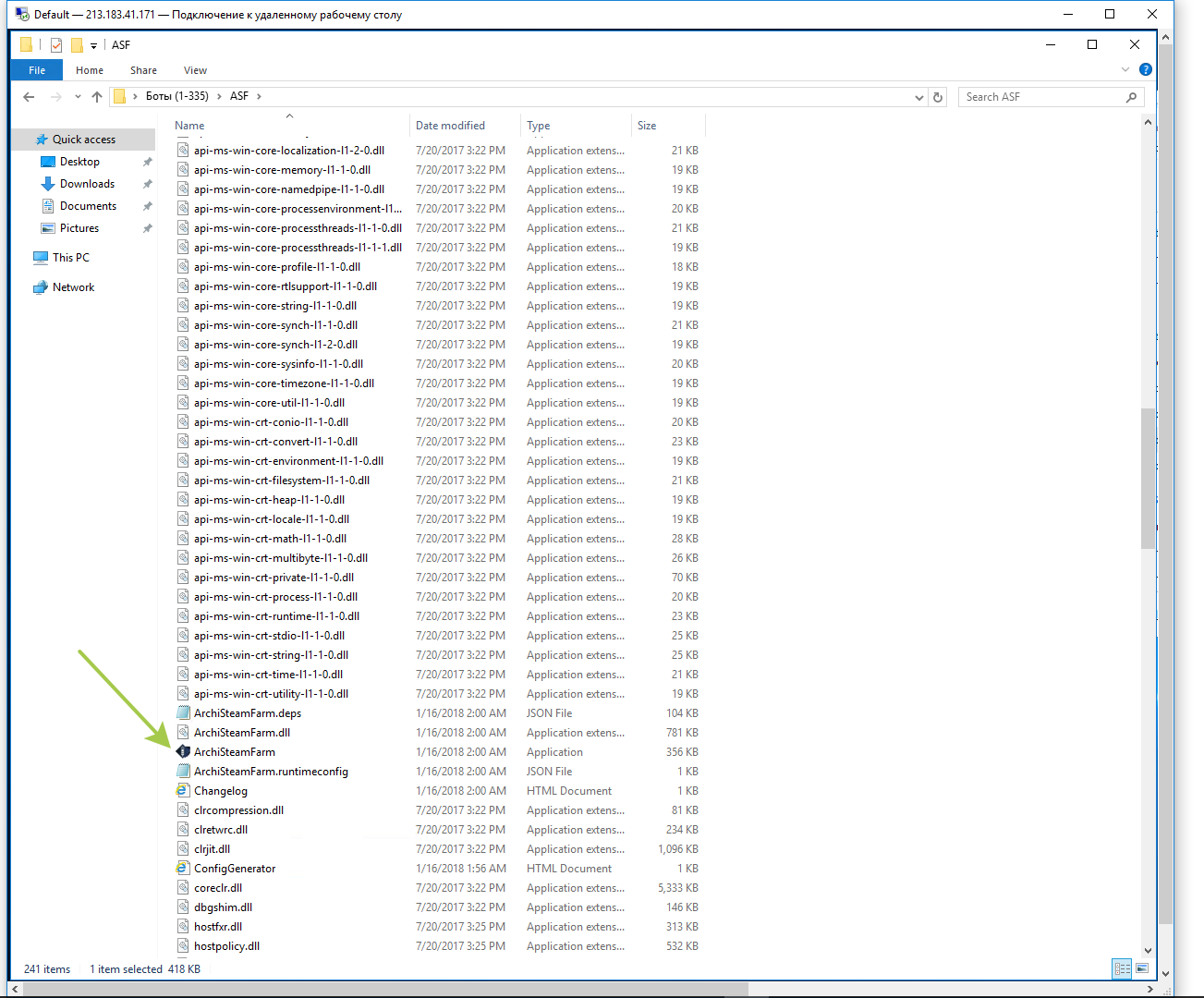This screenshot has height=998, width=1204.
Task: Switch to details view layout icon
Action: tap(1123, 968)
